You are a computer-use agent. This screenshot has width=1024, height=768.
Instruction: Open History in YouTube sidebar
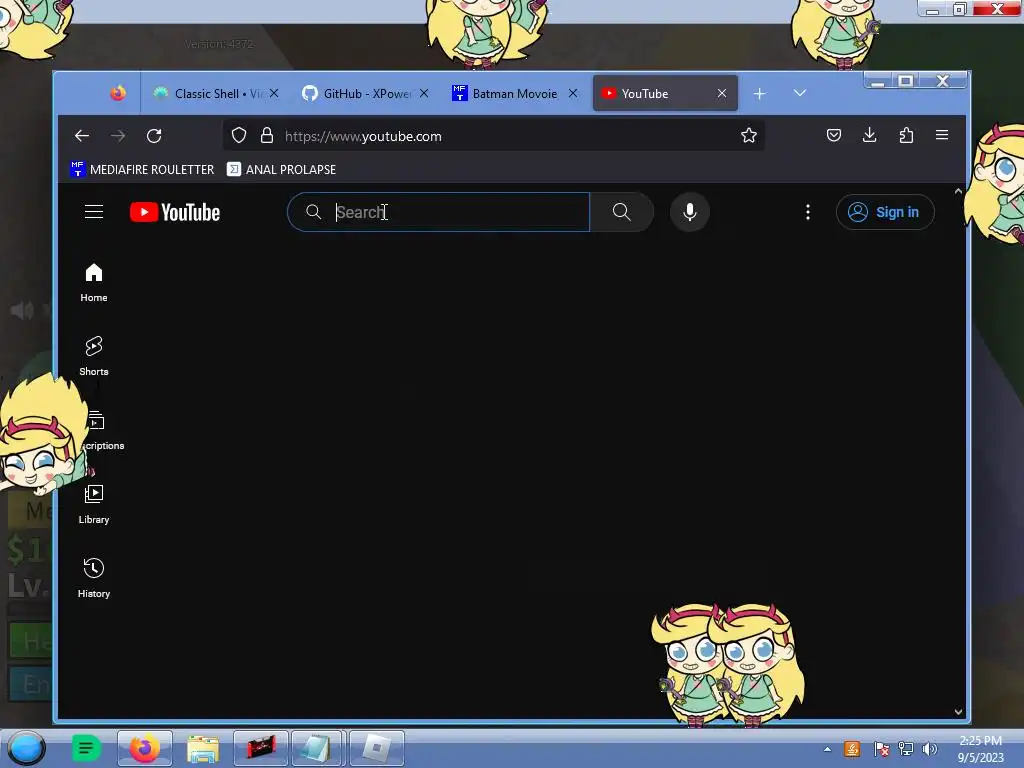94,579
